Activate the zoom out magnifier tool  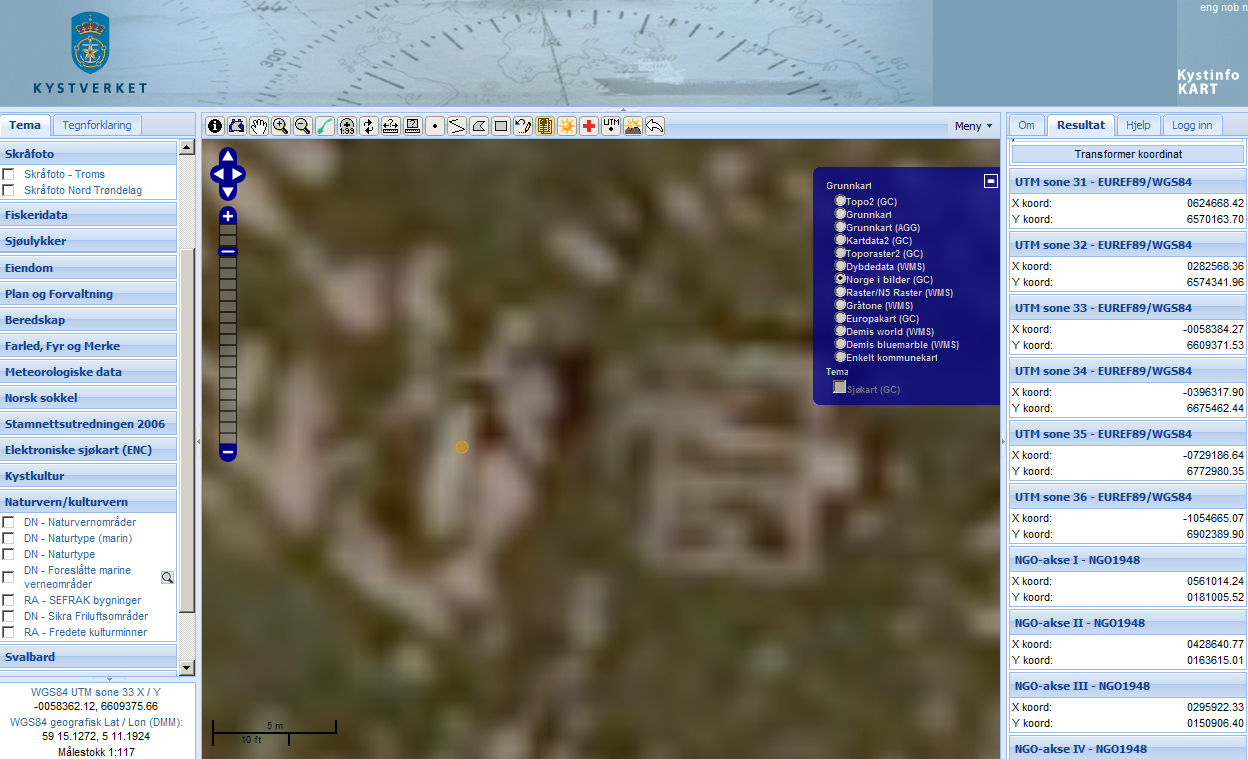[x=303, y=126]
